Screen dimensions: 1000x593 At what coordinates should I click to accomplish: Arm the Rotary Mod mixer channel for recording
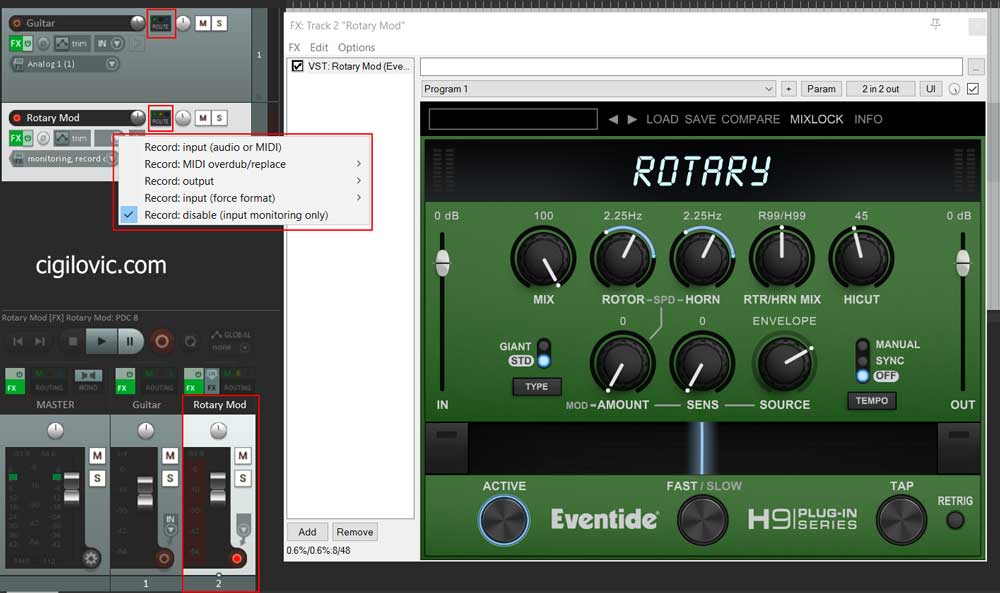(x=238, y=558)
